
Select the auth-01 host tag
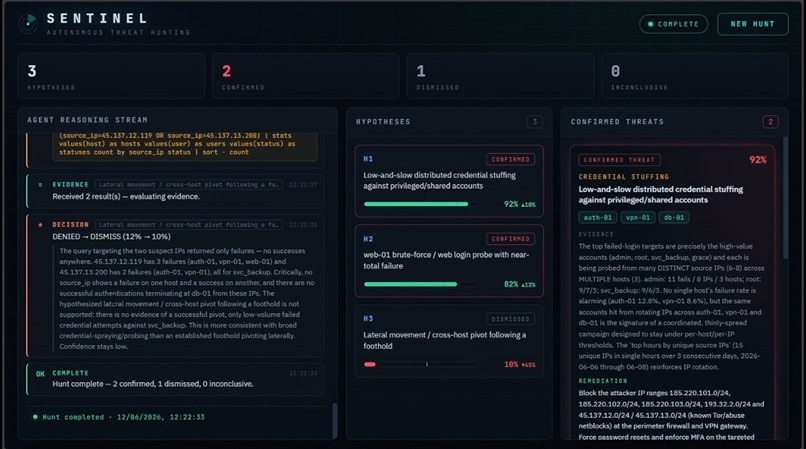point(598,218)
